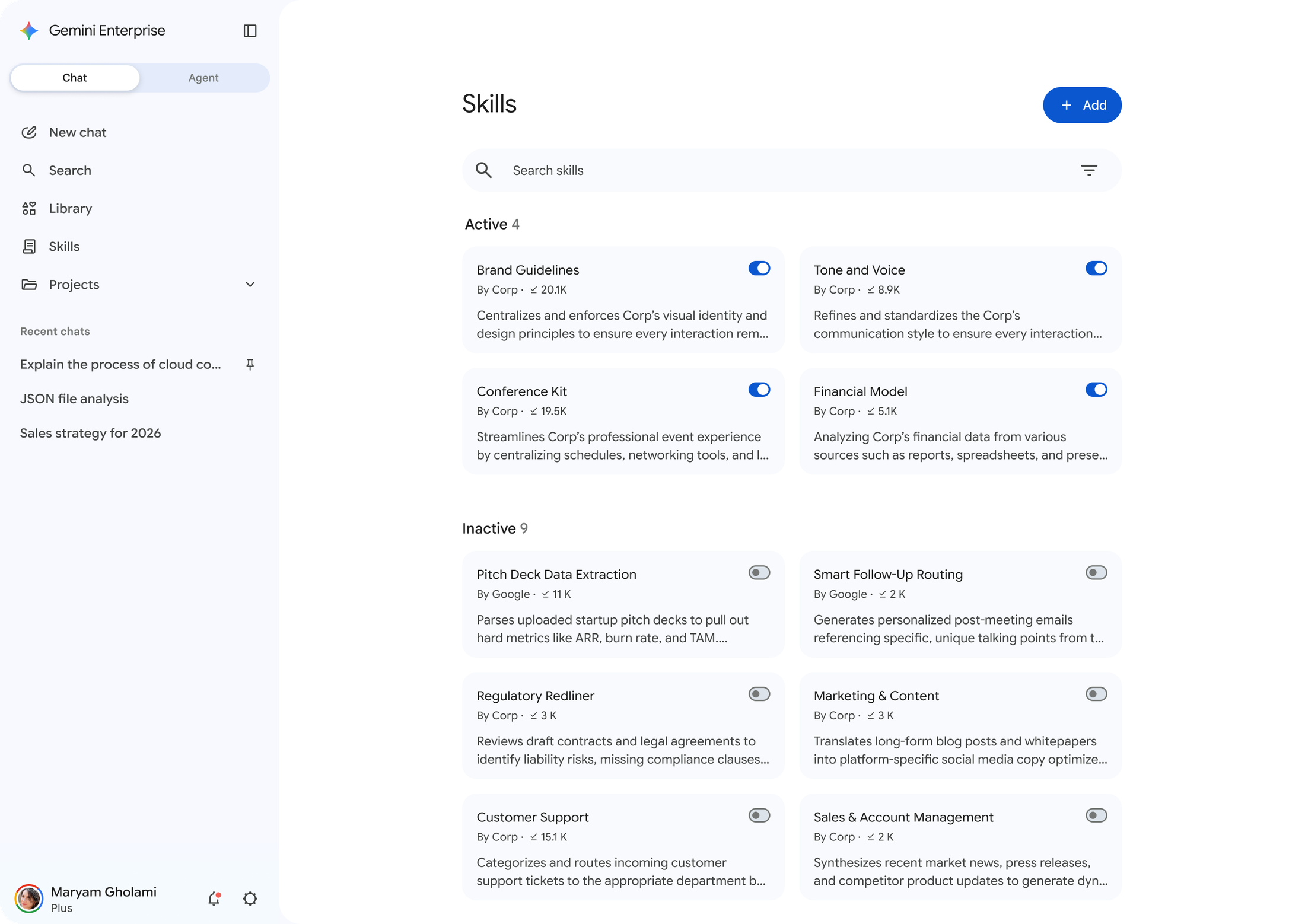Click the Skills document icon
This screenshot has width=1305, height=924.
coord(29,246)
